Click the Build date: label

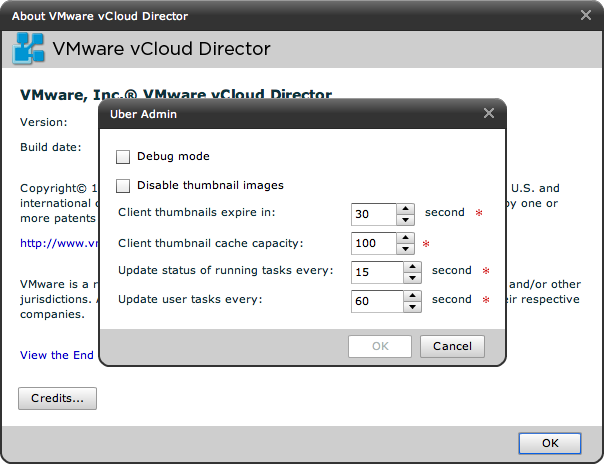point(51,147)
